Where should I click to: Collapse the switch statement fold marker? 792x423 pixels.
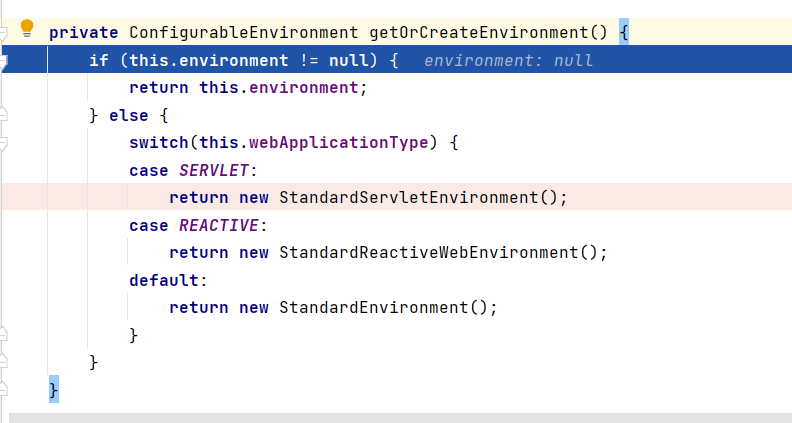3,143
